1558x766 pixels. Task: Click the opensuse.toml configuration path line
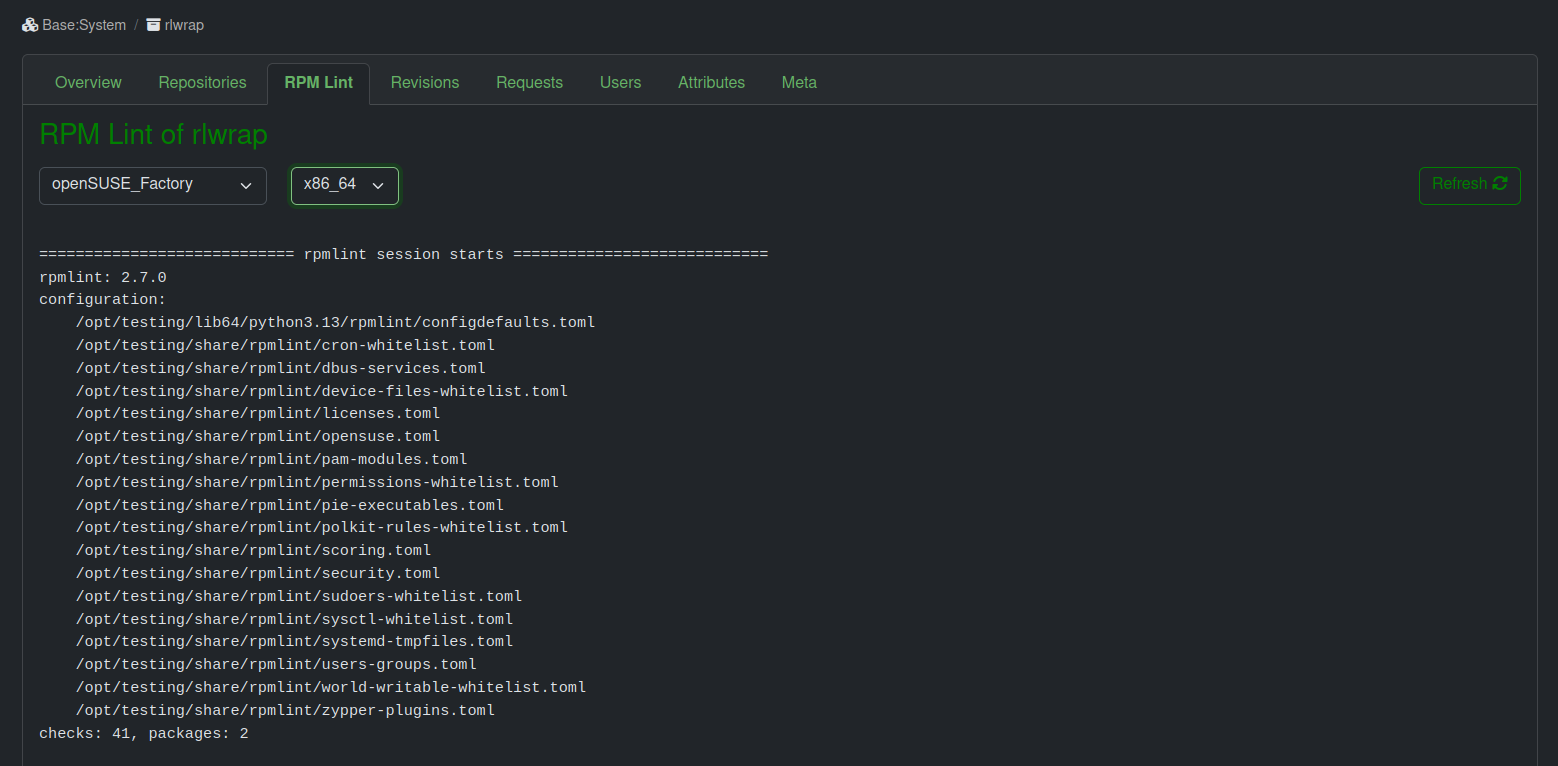pos(258,437)
